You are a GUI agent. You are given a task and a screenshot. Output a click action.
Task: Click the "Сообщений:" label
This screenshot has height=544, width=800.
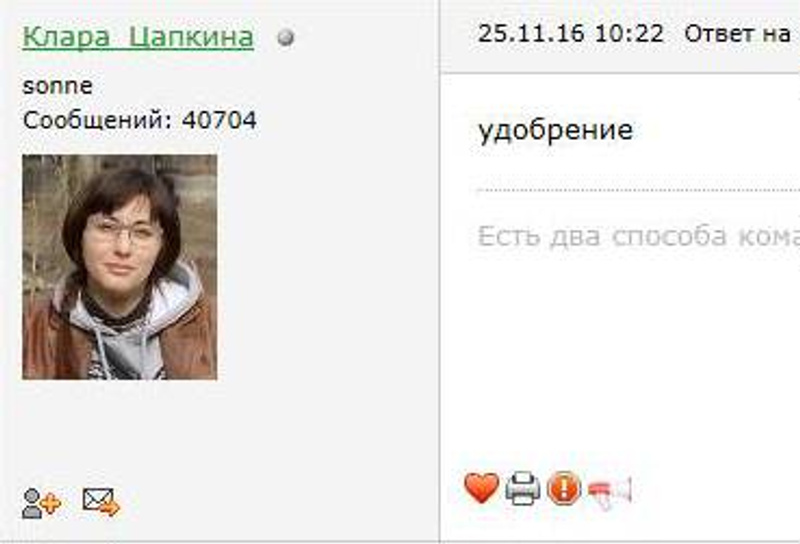(x=99, y=121)
